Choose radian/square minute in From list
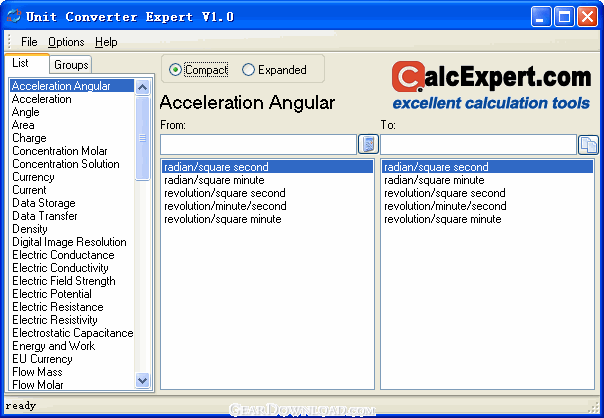 point(267,180)
